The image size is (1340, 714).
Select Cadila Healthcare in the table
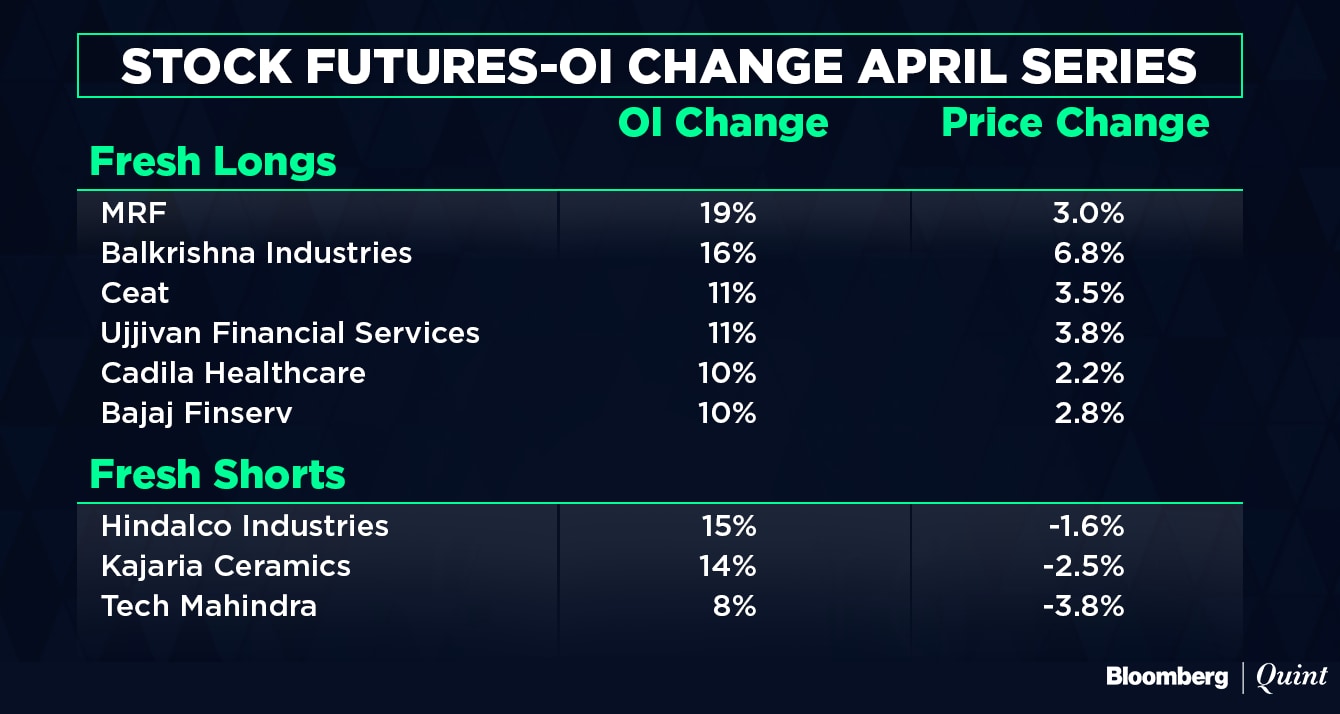click(233, 373)
